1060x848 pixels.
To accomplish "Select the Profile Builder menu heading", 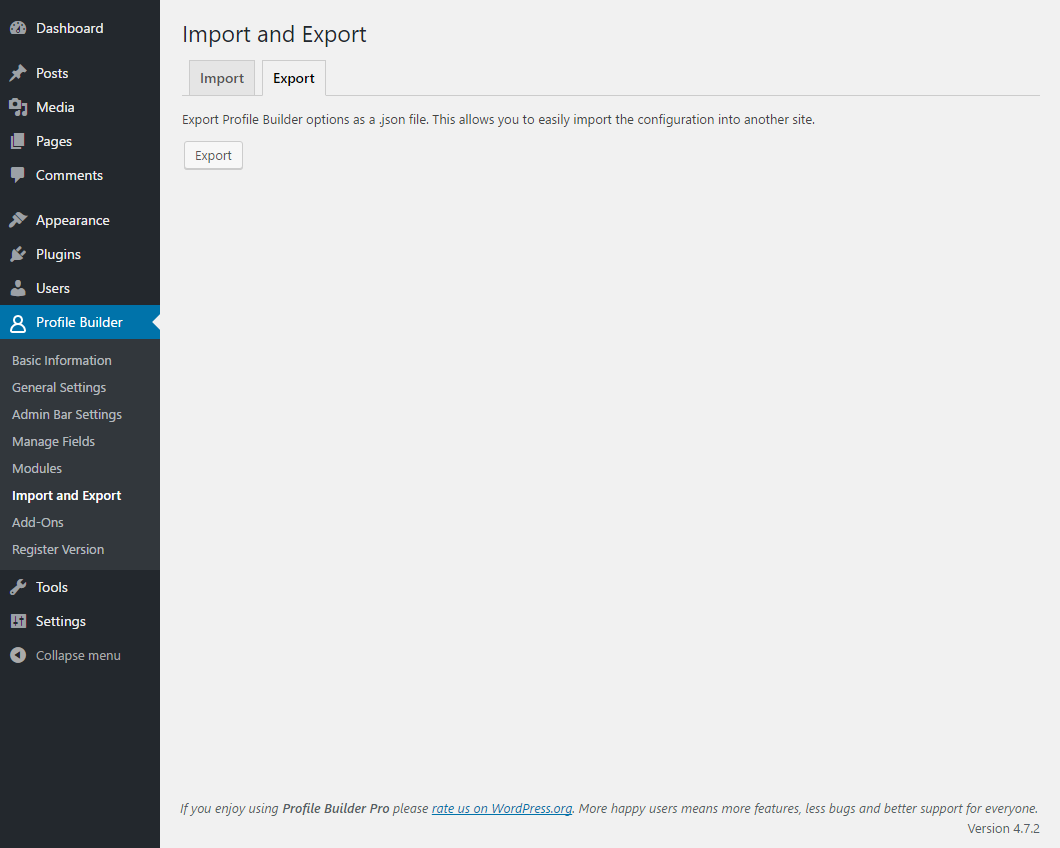I will 79,323.
